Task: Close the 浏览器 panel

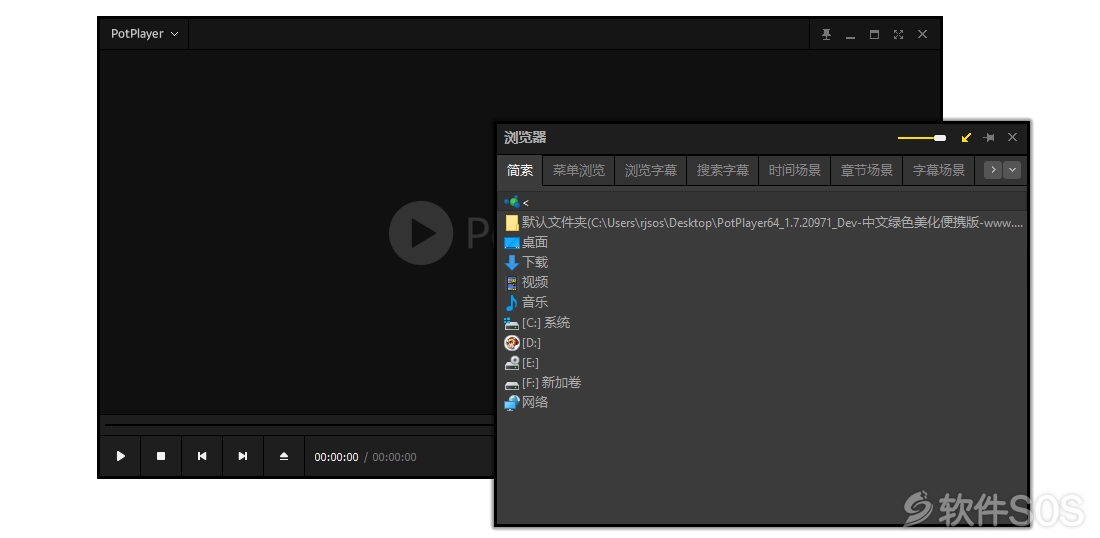Action: coord(1012,137)
